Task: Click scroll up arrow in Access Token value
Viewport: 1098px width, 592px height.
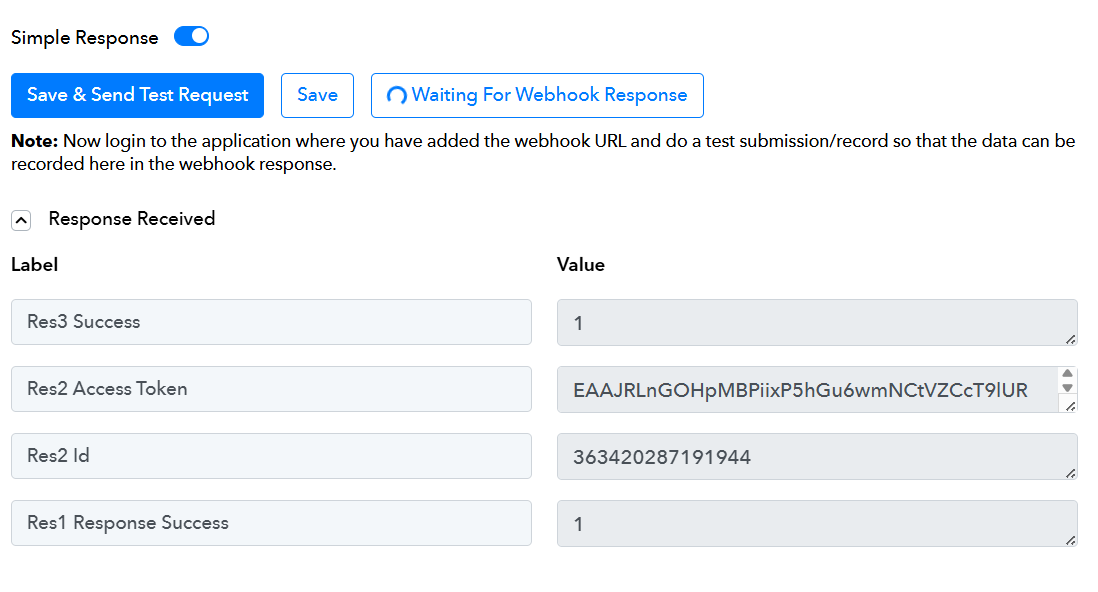Action: (1067, 374)
